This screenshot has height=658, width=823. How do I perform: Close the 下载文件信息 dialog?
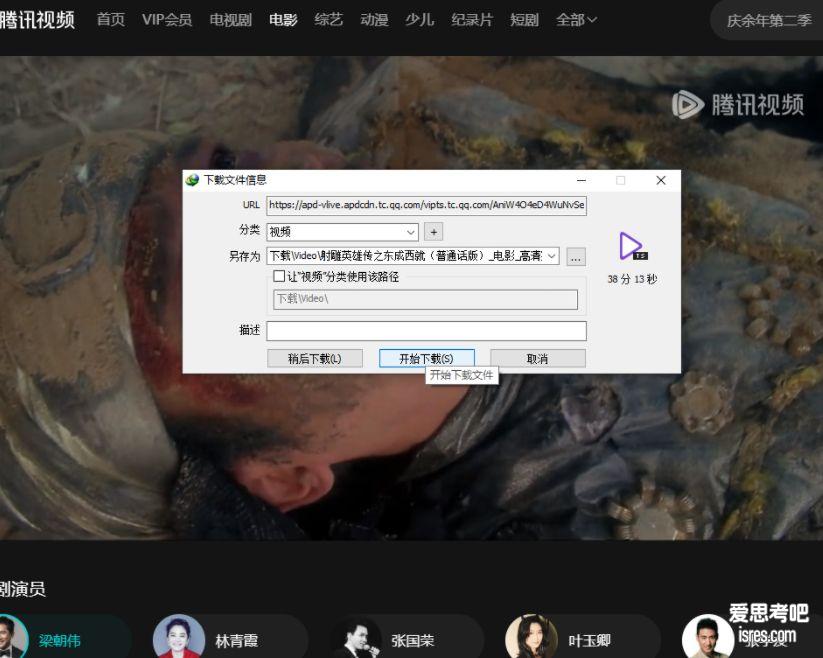point(661,181)
